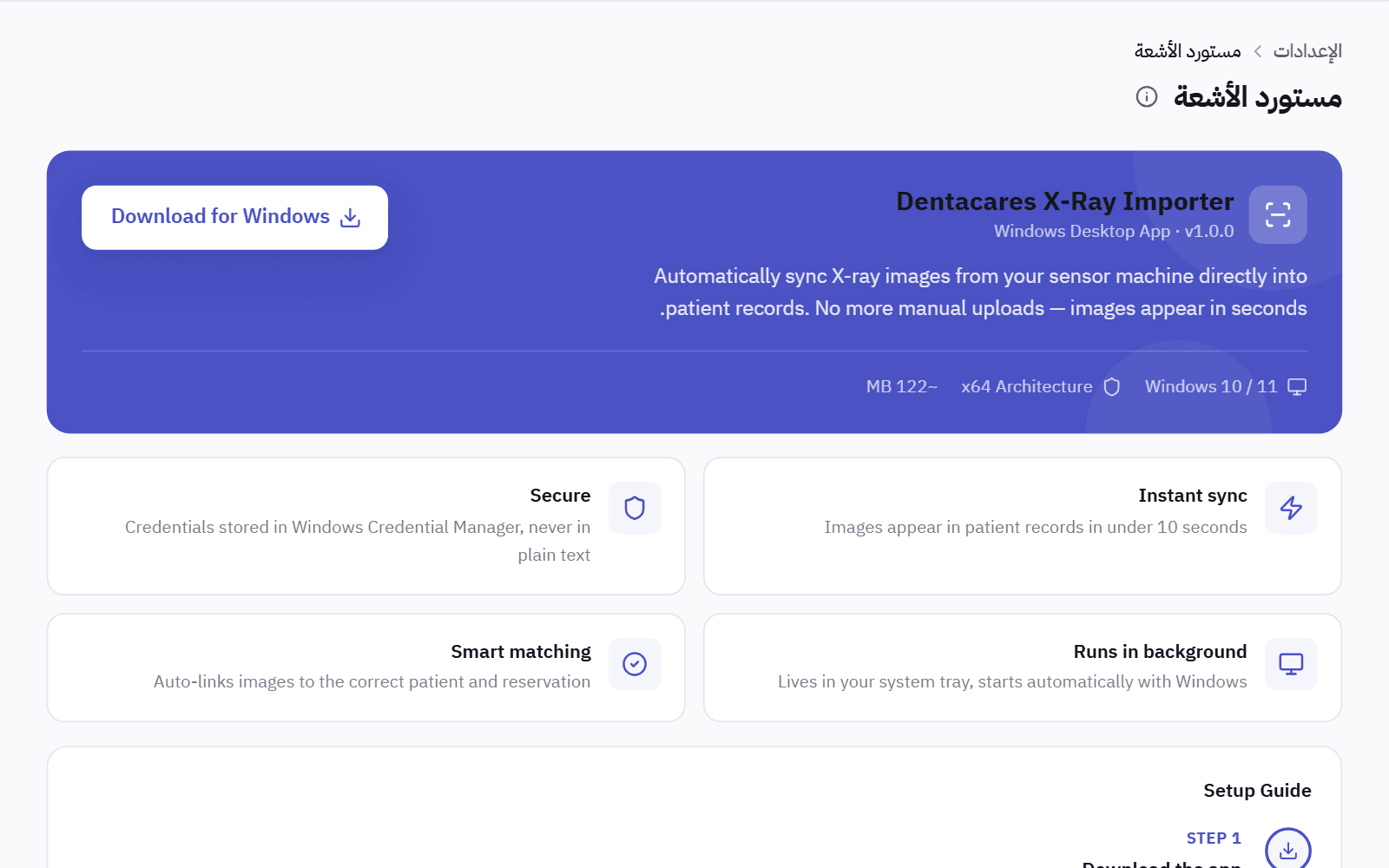The image size is (1389, 868).
Task: Click the checkmark Smart matching icon
Action: (x=635, y=664)
